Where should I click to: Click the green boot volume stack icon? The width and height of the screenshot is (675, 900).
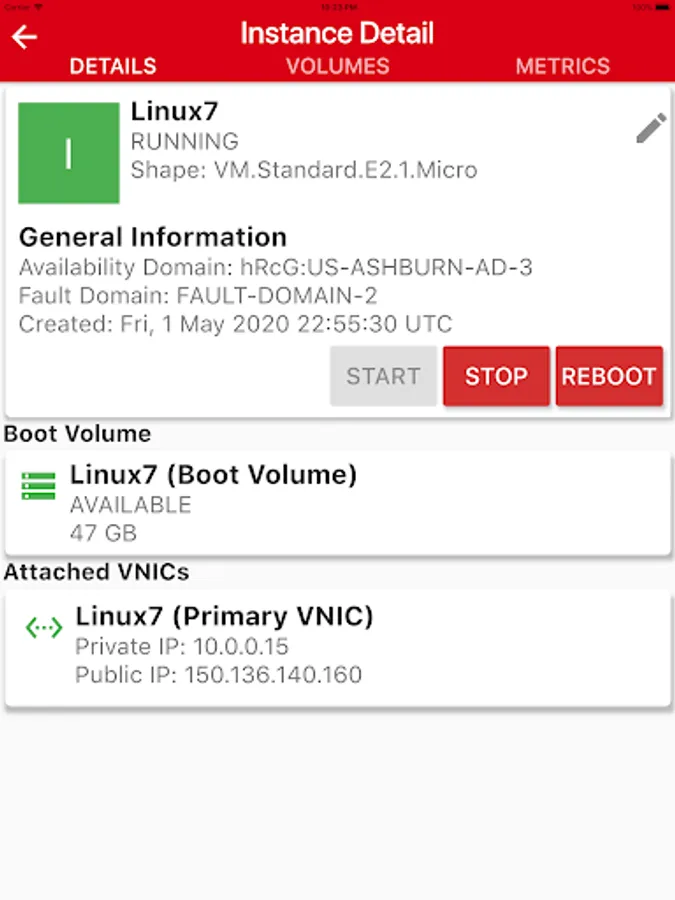point(39,487)
